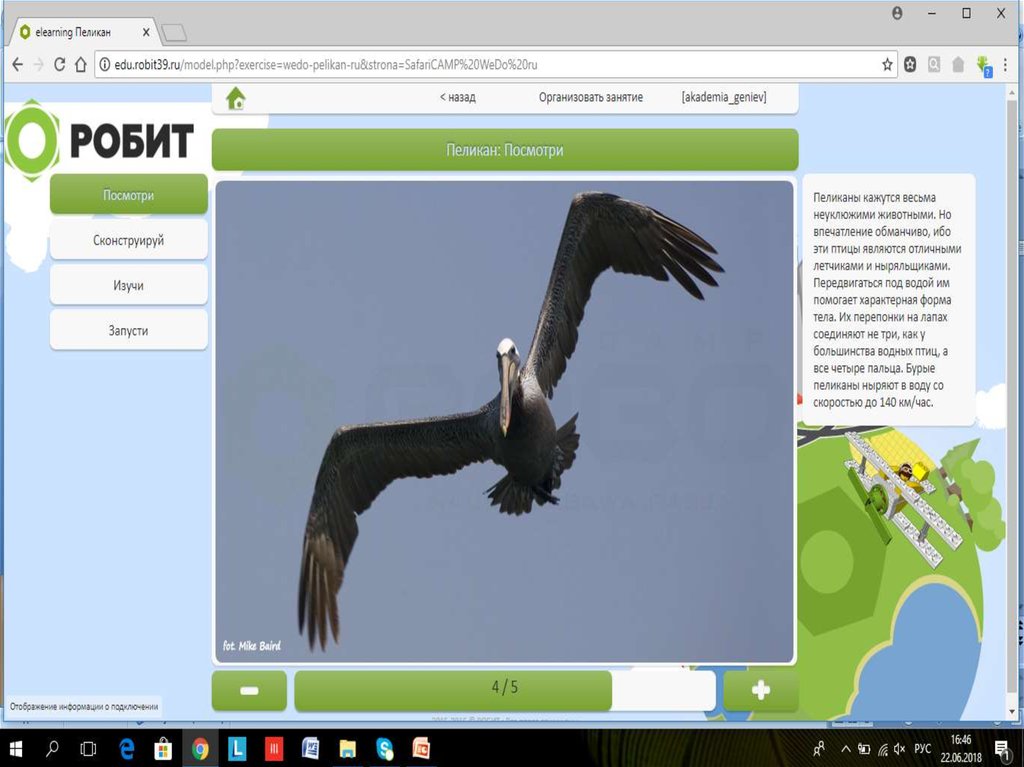Viewport: 1024px width, 767px height.
Task: Bookmark this page with the star icon
Action: click(x=887, y=64)
